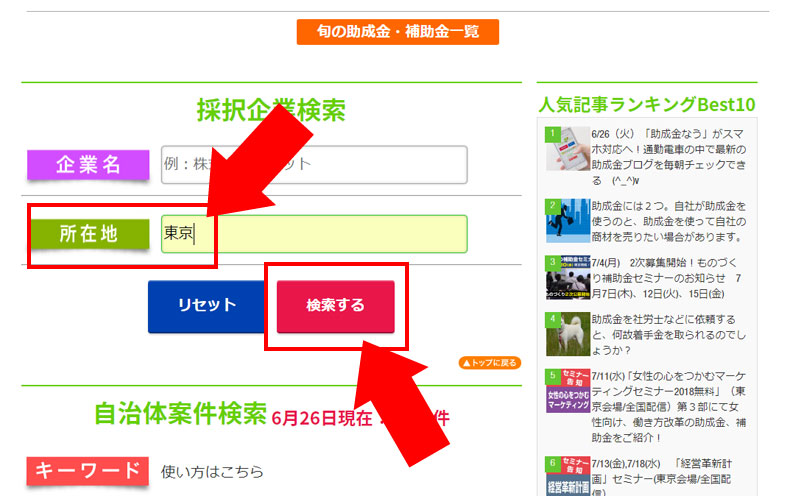Open the 助成金には２つ article link

667,221
